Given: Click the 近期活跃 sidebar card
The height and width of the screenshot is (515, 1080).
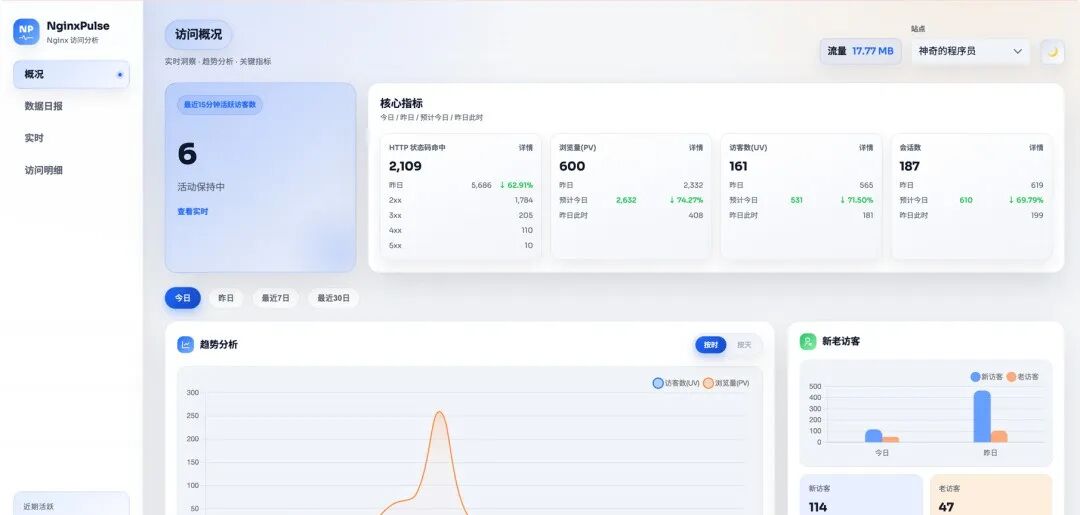Looking at the screenshot, I should (x=72, y=503).
